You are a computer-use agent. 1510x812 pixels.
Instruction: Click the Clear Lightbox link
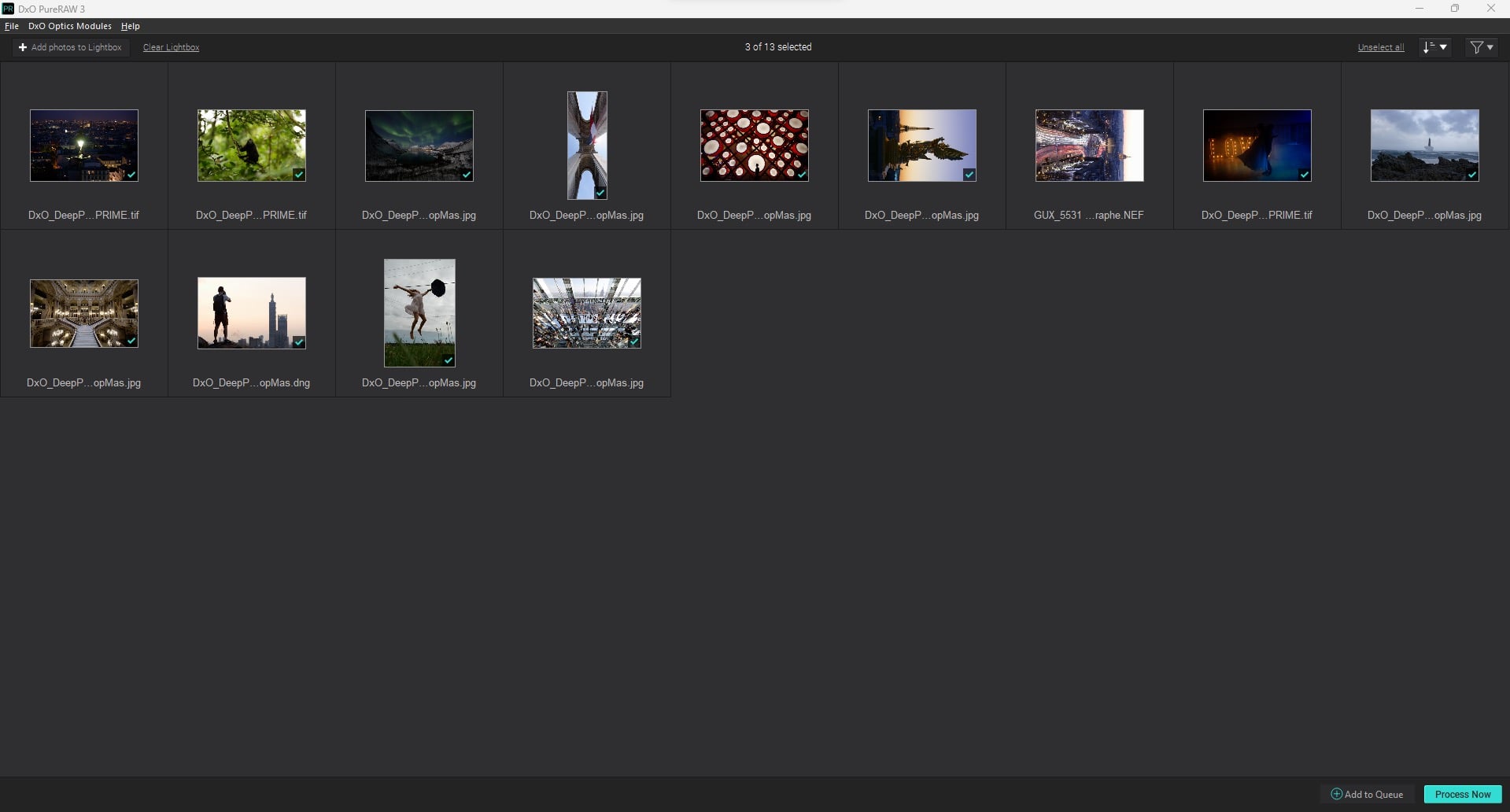click(x=171, y=47)
